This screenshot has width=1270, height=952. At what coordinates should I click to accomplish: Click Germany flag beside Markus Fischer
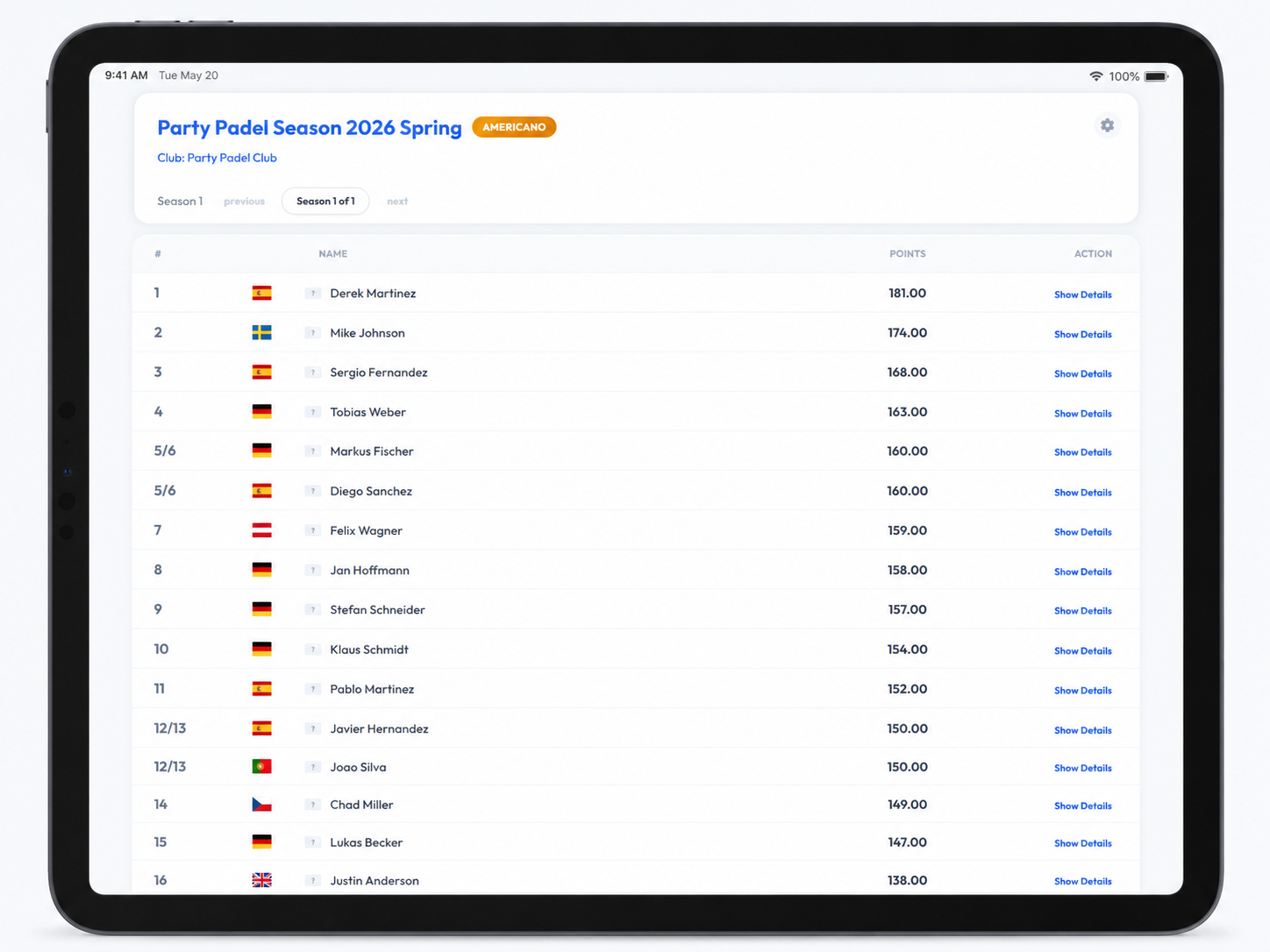tap(261, 451)
